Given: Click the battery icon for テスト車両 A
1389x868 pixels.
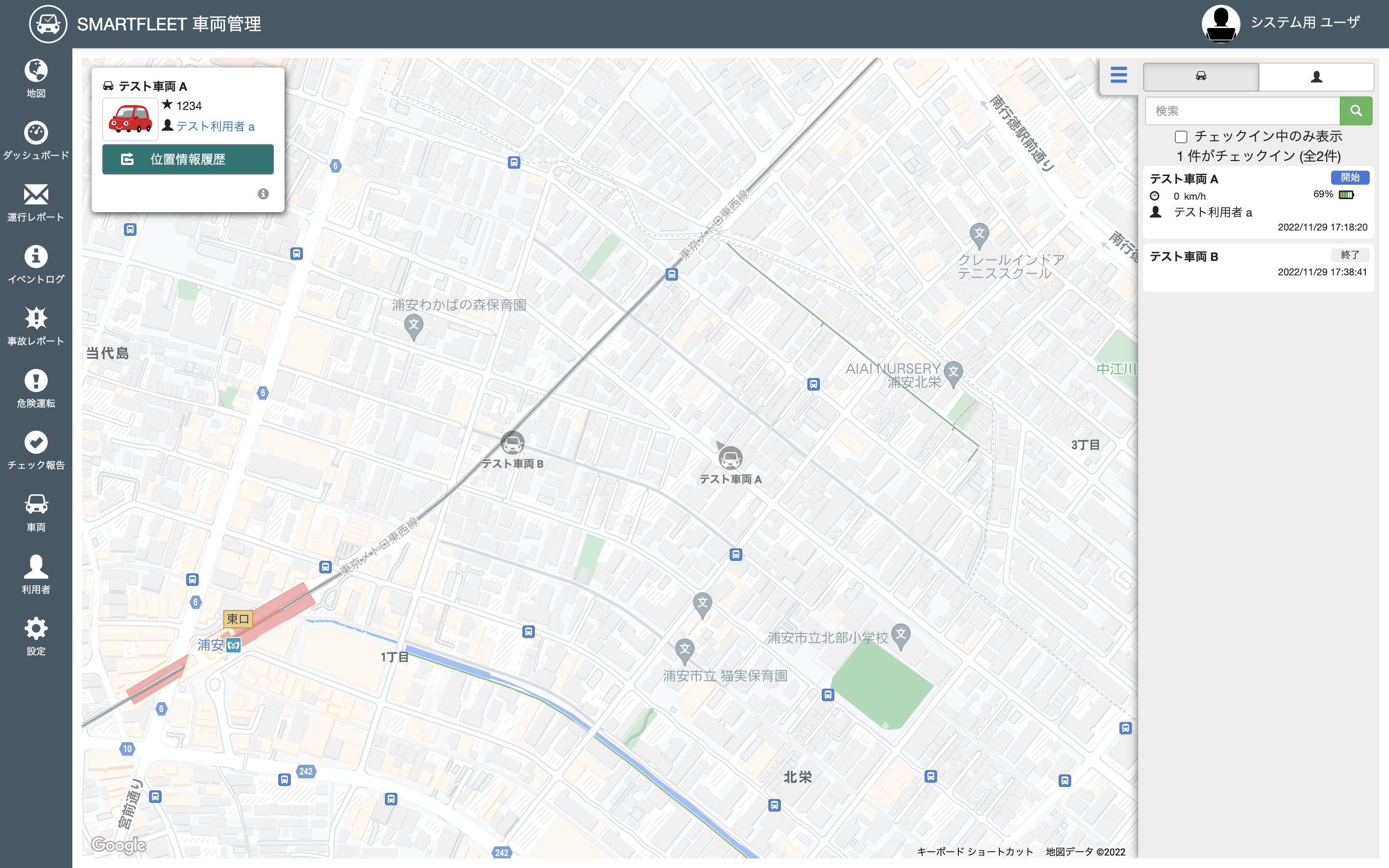Looking at the screenshot, I should point(1347,195).
